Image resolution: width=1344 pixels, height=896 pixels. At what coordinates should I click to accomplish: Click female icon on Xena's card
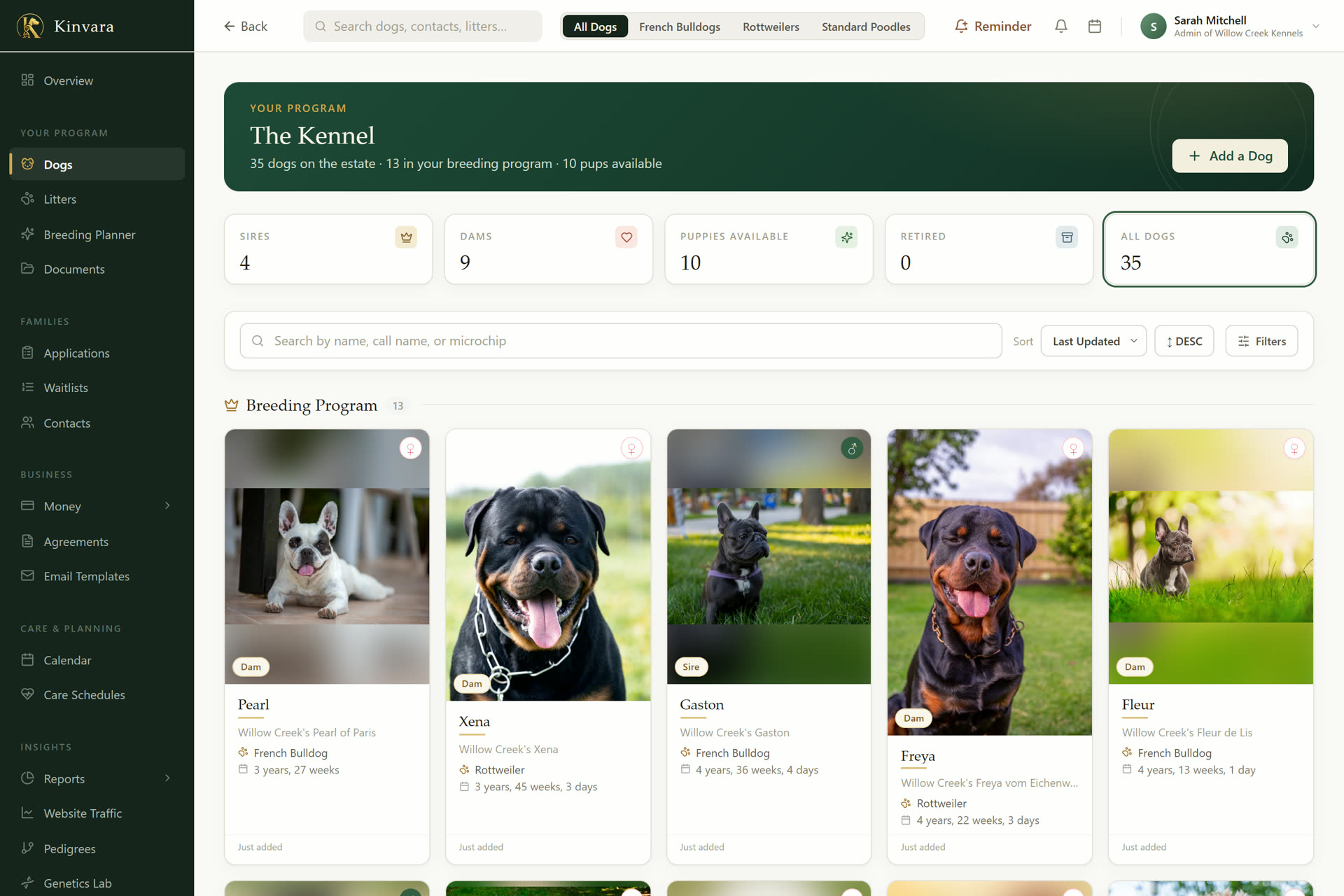click(x=631, y=448)
